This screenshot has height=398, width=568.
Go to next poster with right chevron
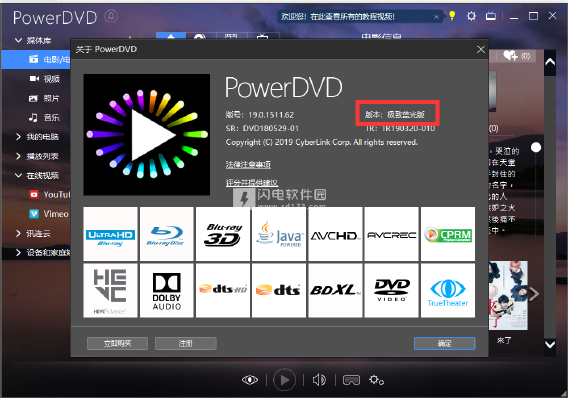[x=534, y=294]
